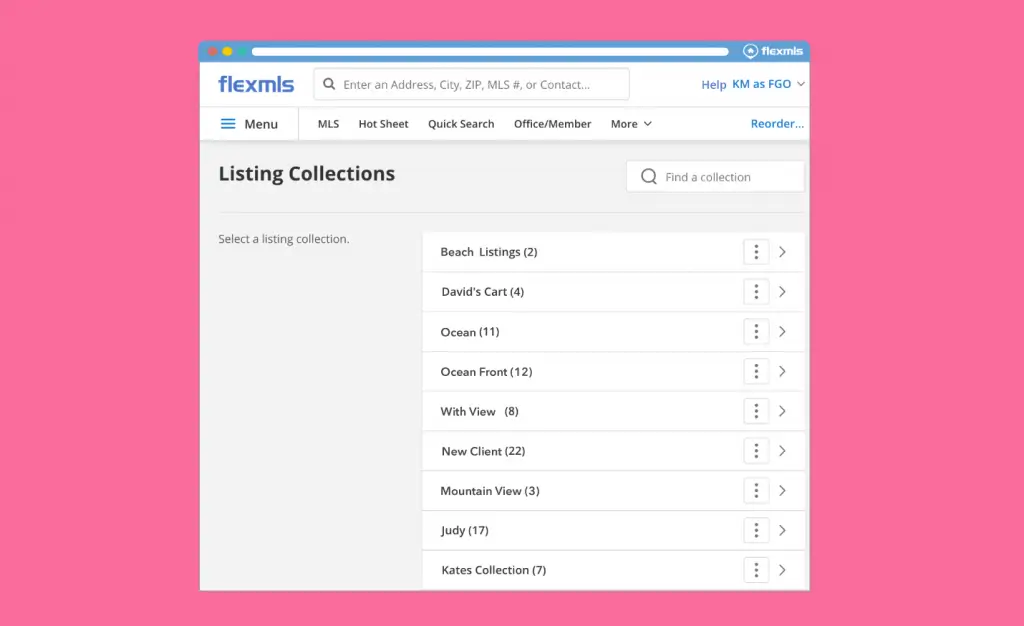Image resolution: width=1024 pixels, height=626 pixels.
Task: Open the KM as FGO user dropdown
Action: pyautogui.click(x=768, y=85)
